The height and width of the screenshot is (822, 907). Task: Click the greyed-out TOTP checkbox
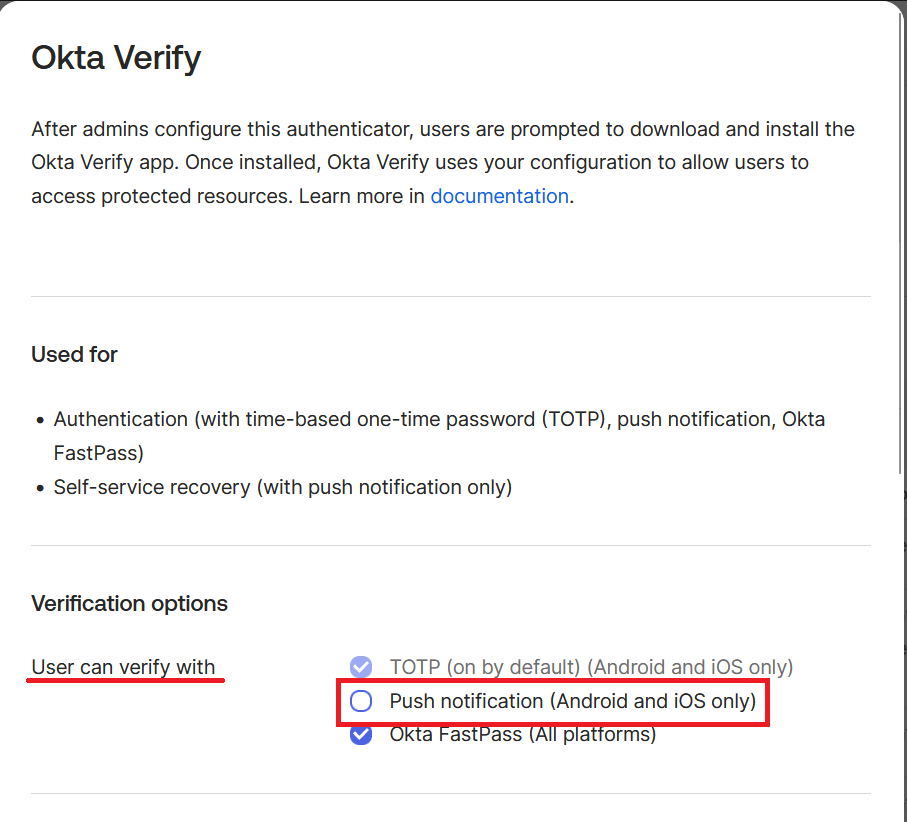[x=361, y=667]
